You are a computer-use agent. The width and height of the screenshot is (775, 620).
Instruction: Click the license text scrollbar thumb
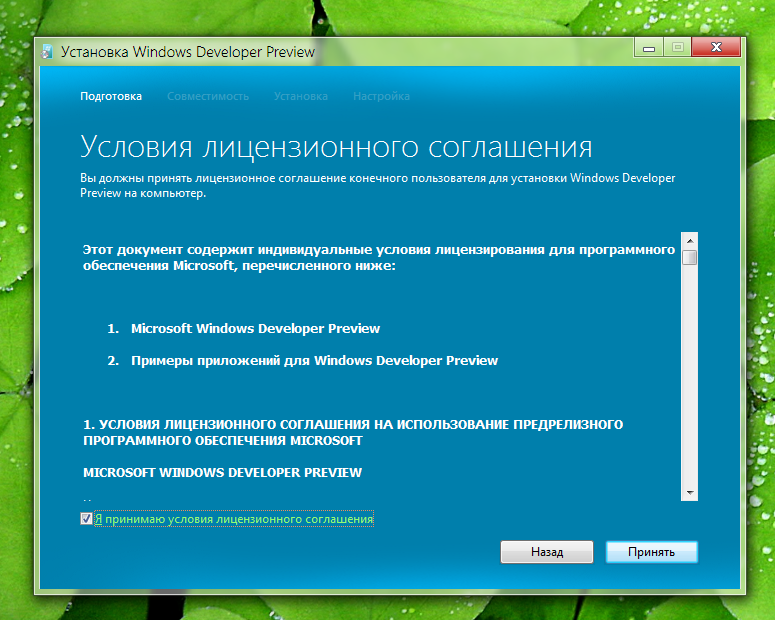689,257
